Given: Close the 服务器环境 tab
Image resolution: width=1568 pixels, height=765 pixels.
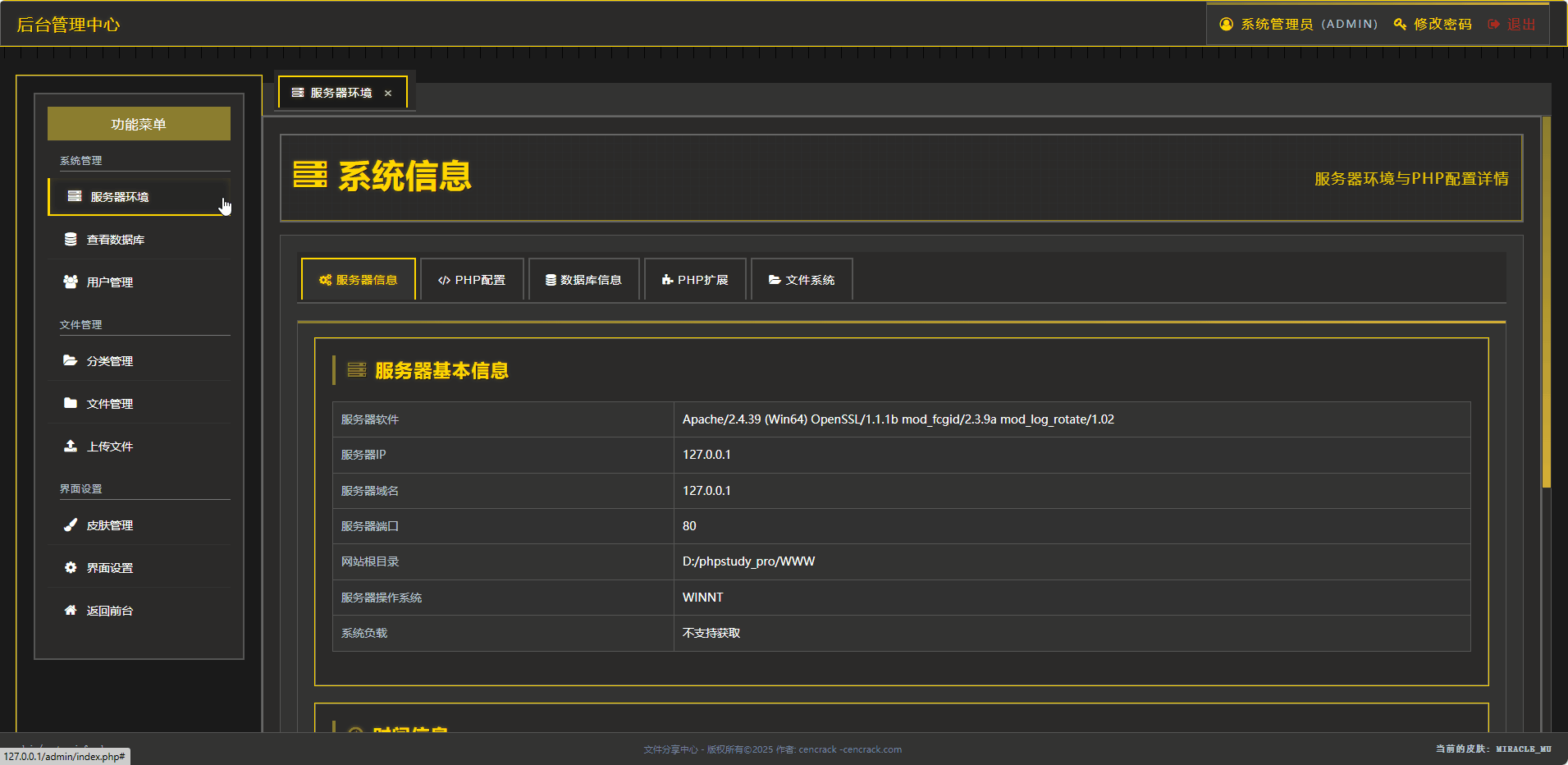Looking at the screenshot, I should [388, 94].
